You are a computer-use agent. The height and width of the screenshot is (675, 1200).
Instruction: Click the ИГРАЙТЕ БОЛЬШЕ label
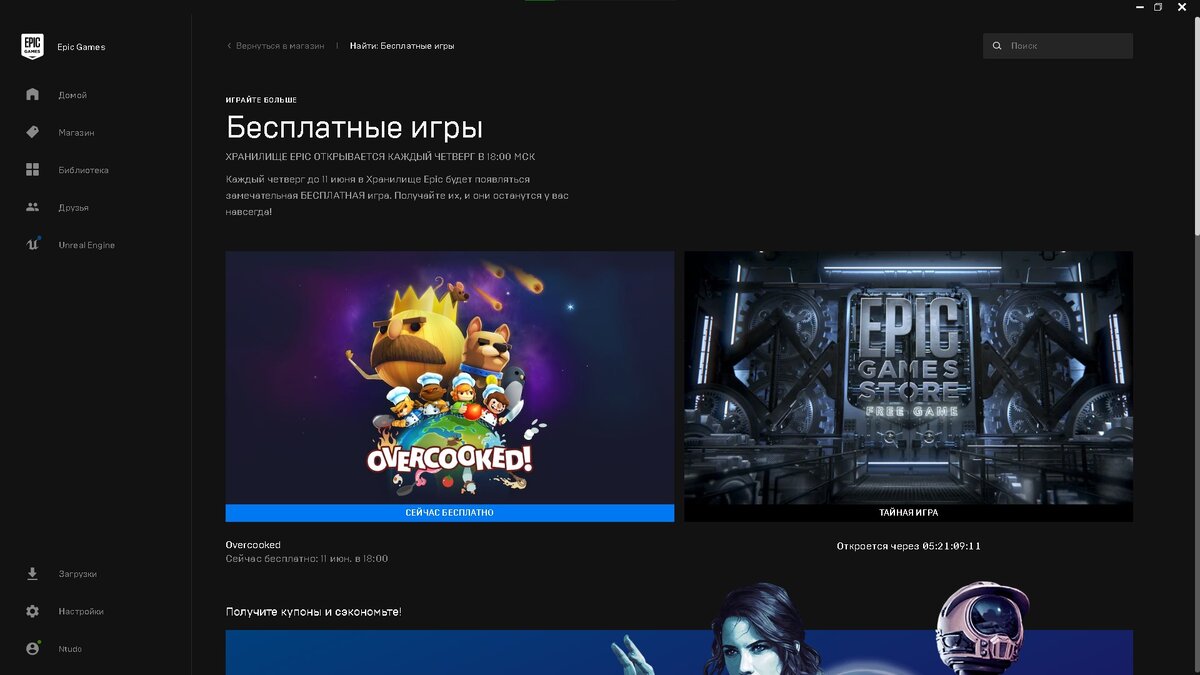point(261,100)
